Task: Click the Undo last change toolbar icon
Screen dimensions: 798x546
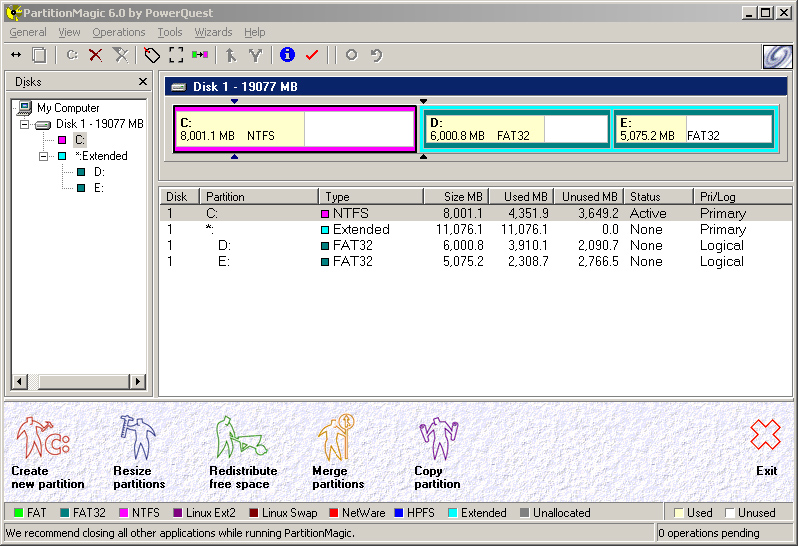Action: point(376,55)
